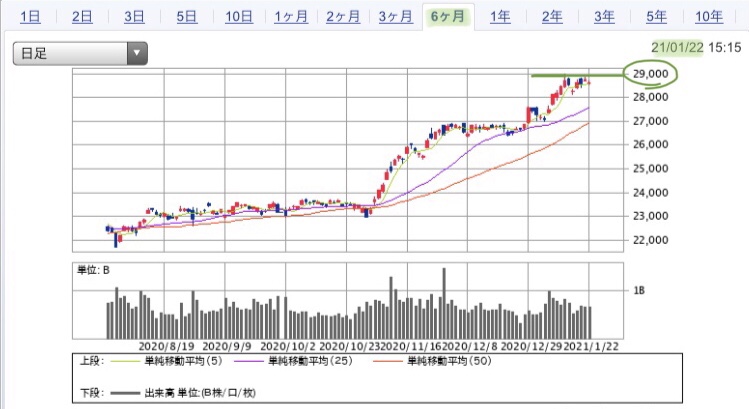Click the 2020/11/16 date axis label
This screenshot has height=409, width=749.
pyautogui.click(x=413, y=346)
